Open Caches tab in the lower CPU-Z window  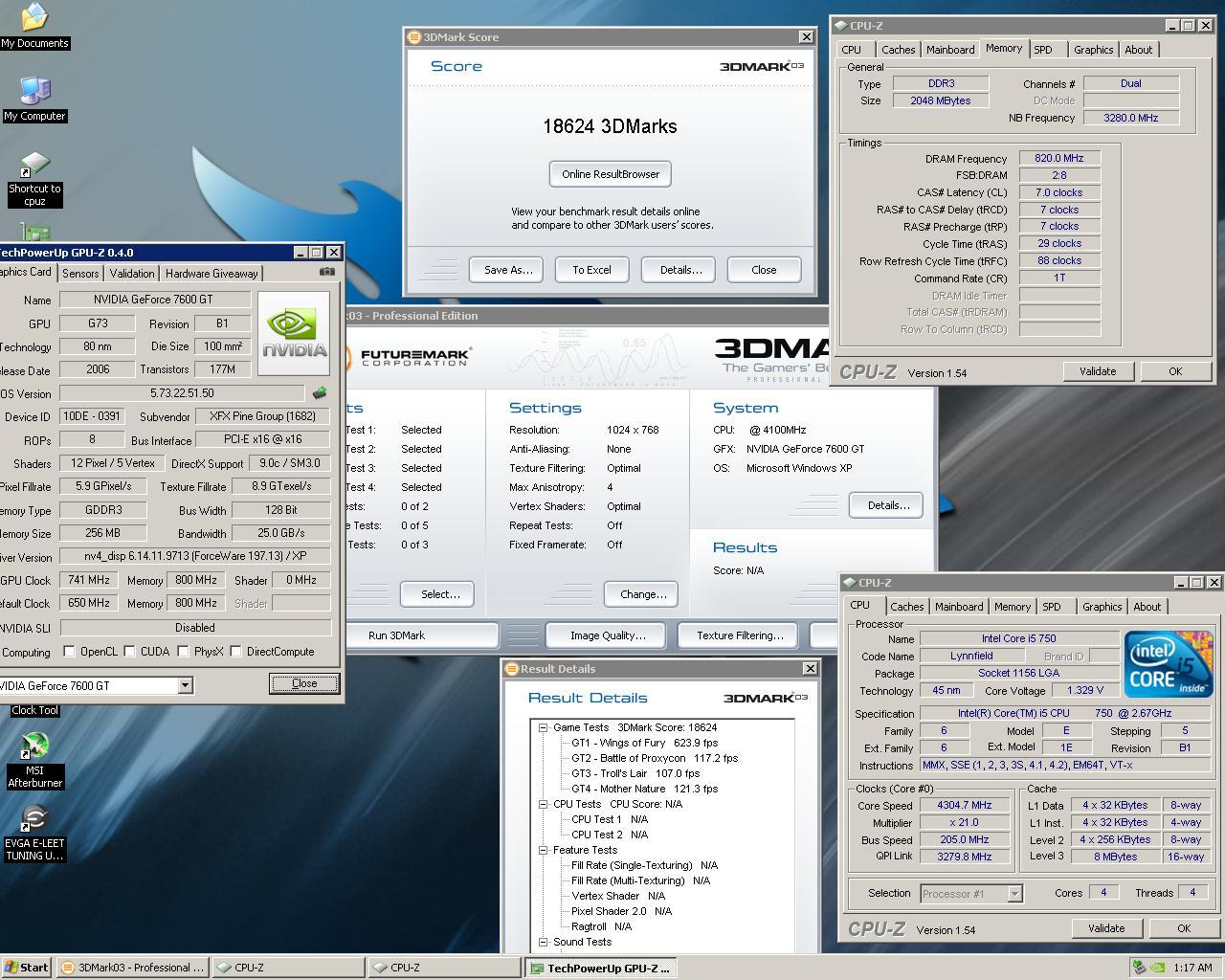coord(906,607)
